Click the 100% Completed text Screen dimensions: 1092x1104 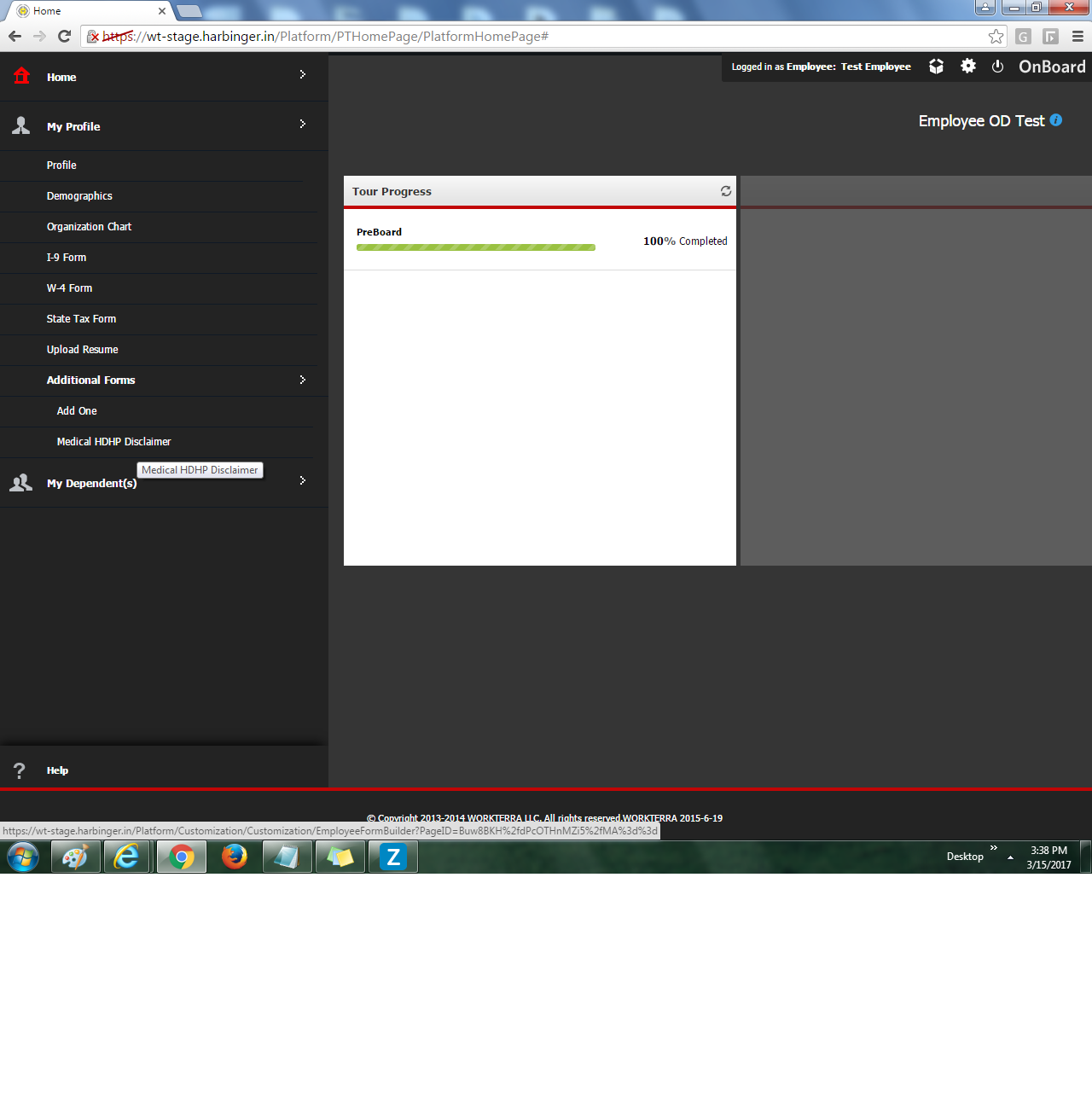point(685,241)
